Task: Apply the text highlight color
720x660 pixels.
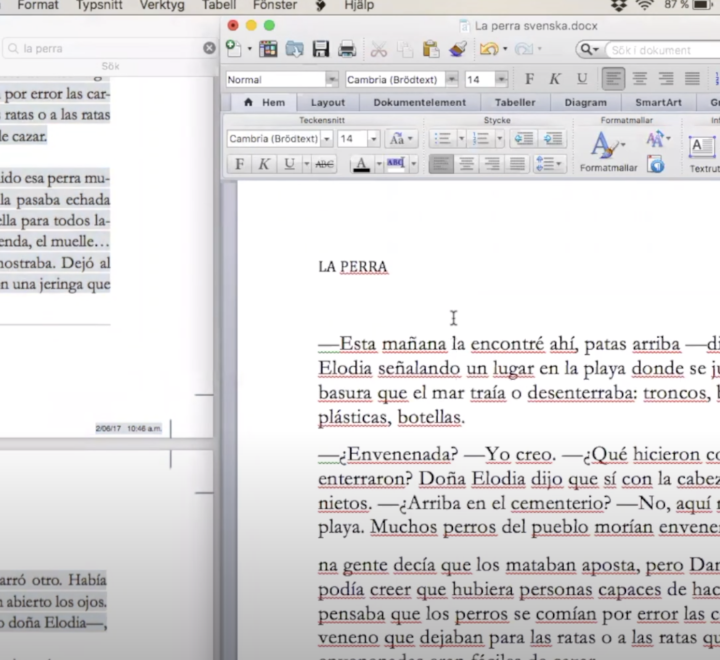Action: pos(396,164)
